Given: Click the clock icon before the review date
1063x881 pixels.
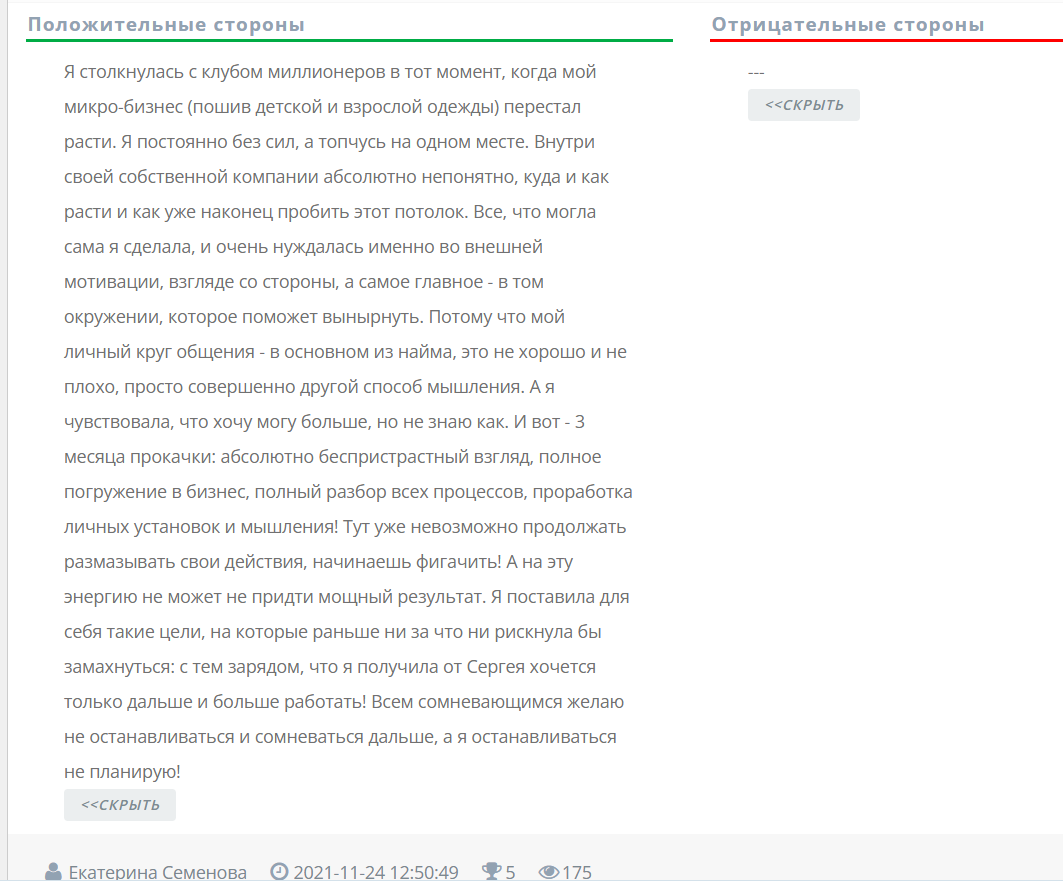Looking at the screenshot, I should pos(280,872).
